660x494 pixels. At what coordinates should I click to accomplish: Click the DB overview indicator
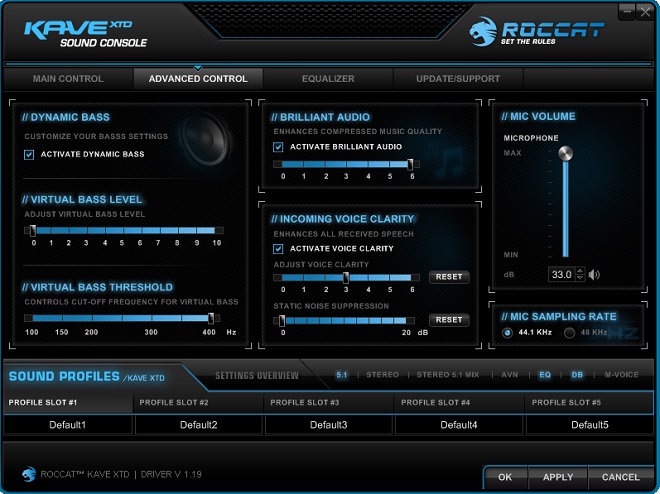[x=577, y=374]
